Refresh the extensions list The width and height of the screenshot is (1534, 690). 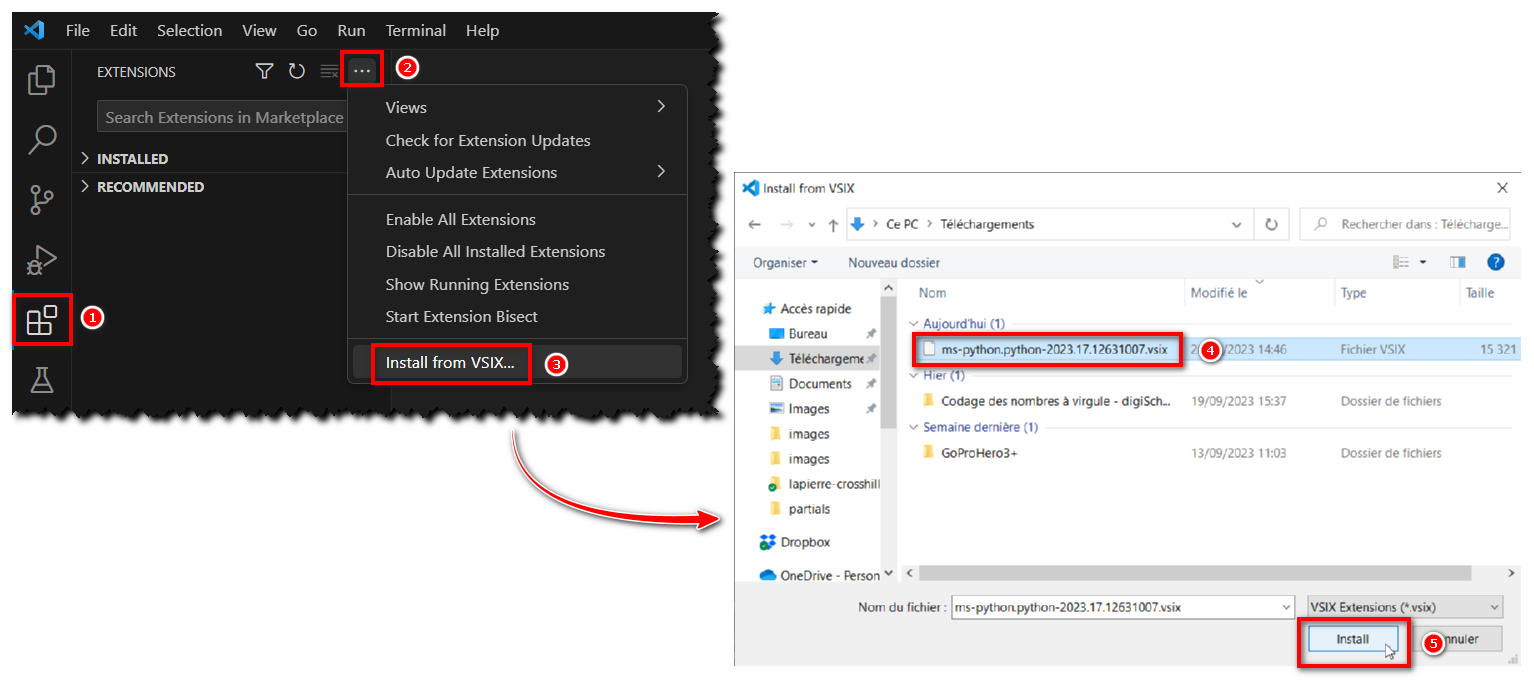297,71
